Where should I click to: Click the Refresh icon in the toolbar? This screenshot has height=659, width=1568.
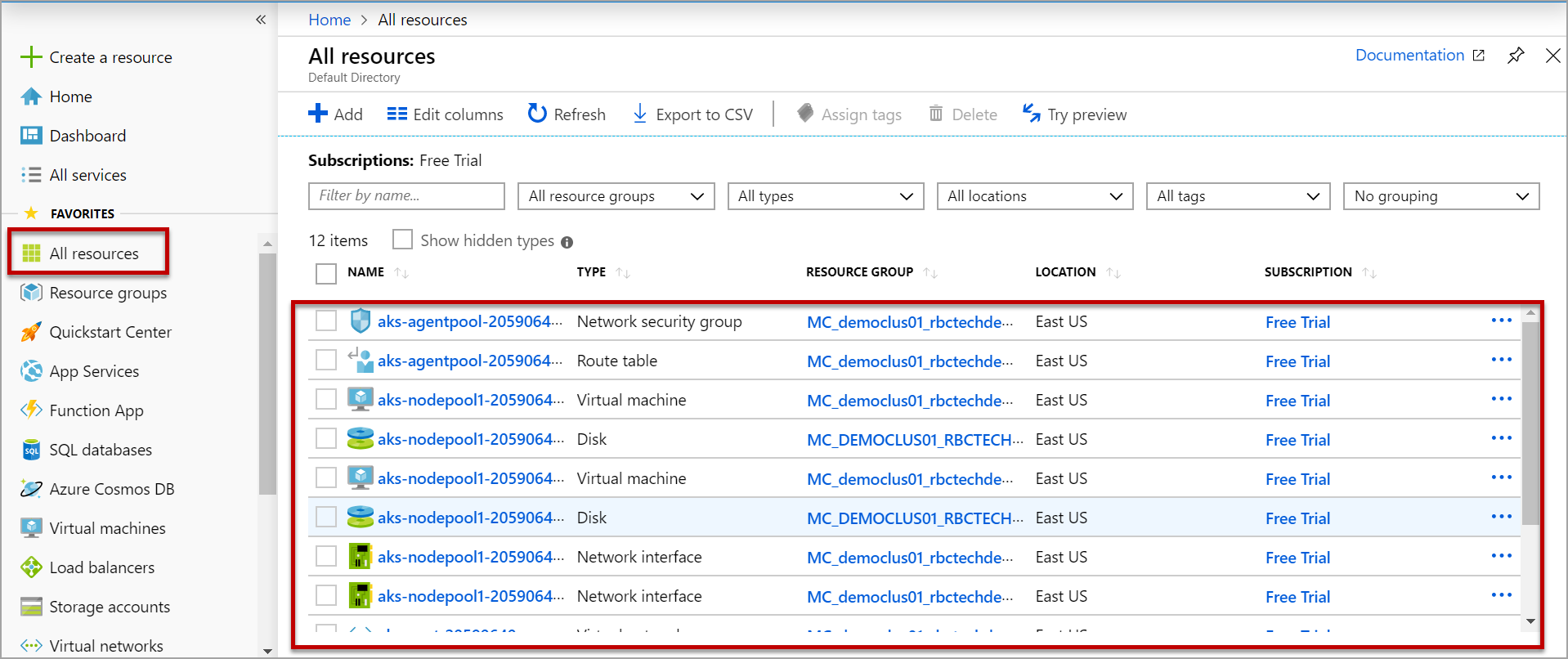point(537,114)
